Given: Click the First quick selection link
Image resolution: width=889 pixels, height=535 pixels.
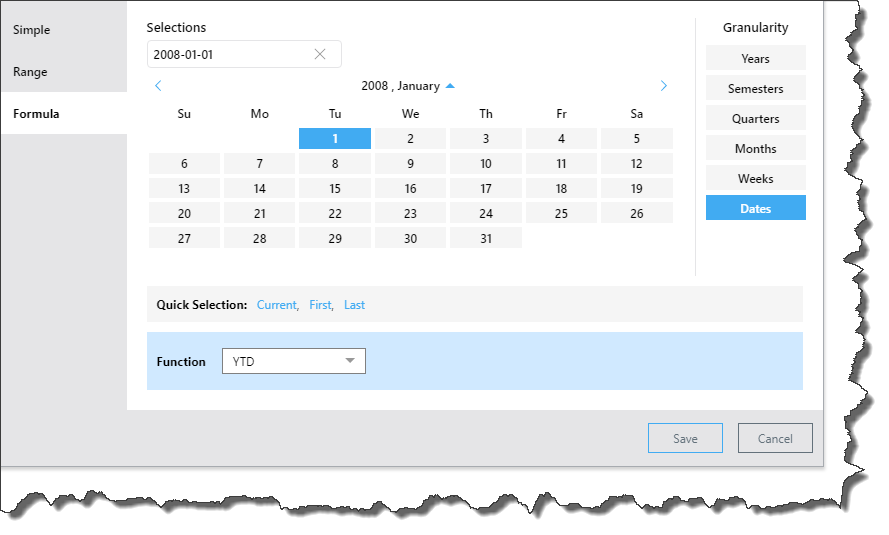Looking at the screenshot, I should 320,305.
